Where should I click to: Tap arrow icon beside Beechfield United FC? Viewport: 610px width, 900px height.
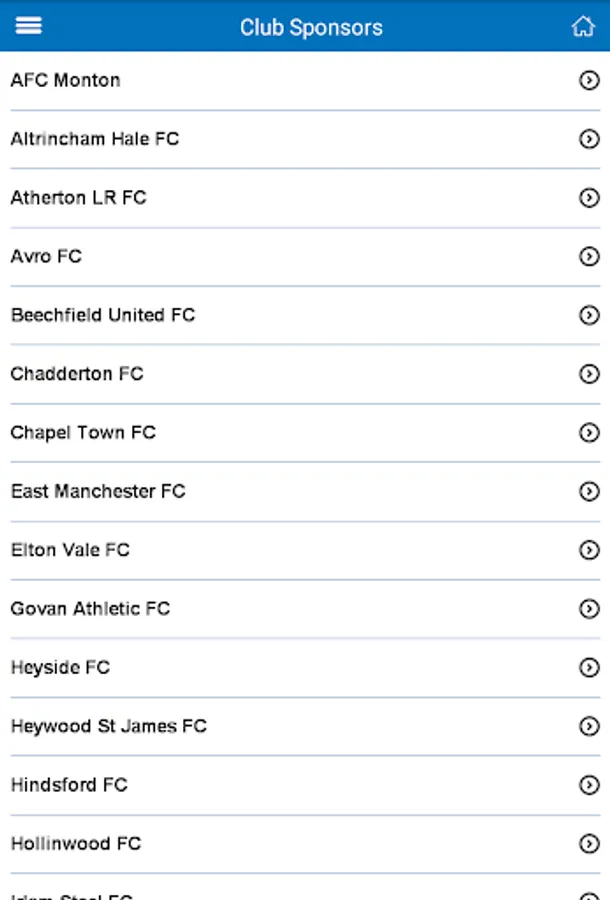[589, 316]
